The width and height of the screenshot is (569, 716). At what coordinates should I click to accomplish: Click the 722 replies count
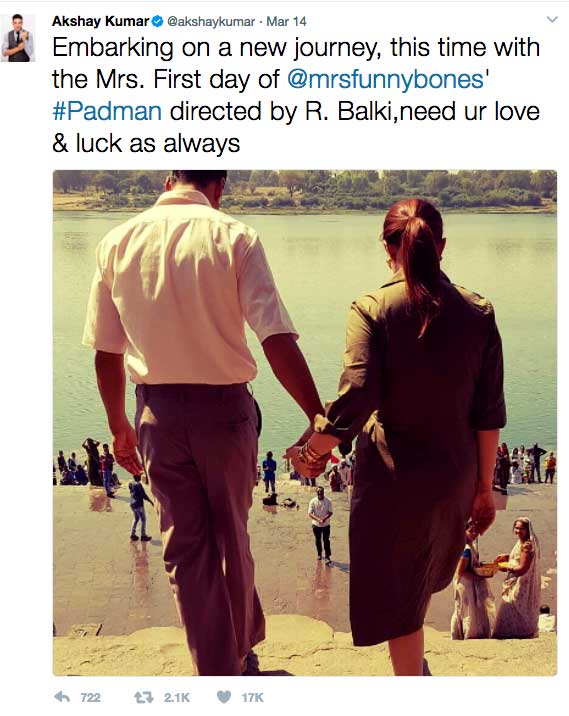tap(90, 698)
